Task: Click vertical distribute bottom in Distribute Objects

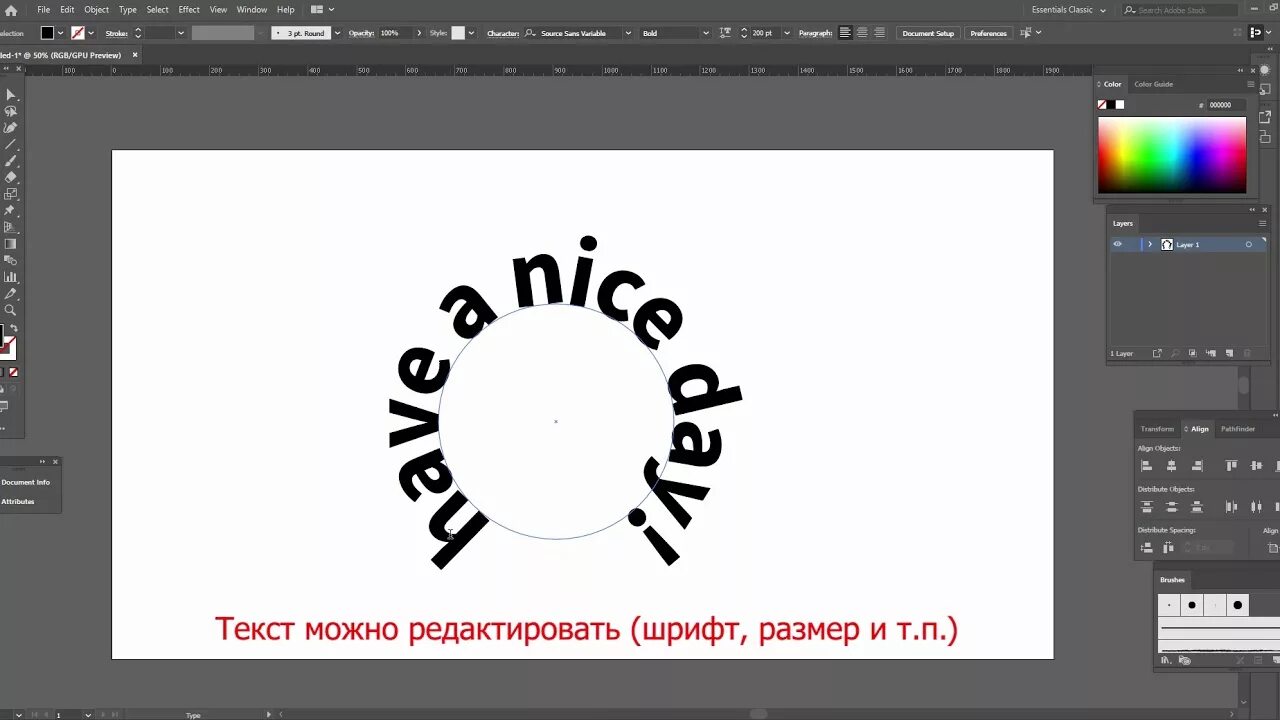Action: click(x=1196, y=507)
